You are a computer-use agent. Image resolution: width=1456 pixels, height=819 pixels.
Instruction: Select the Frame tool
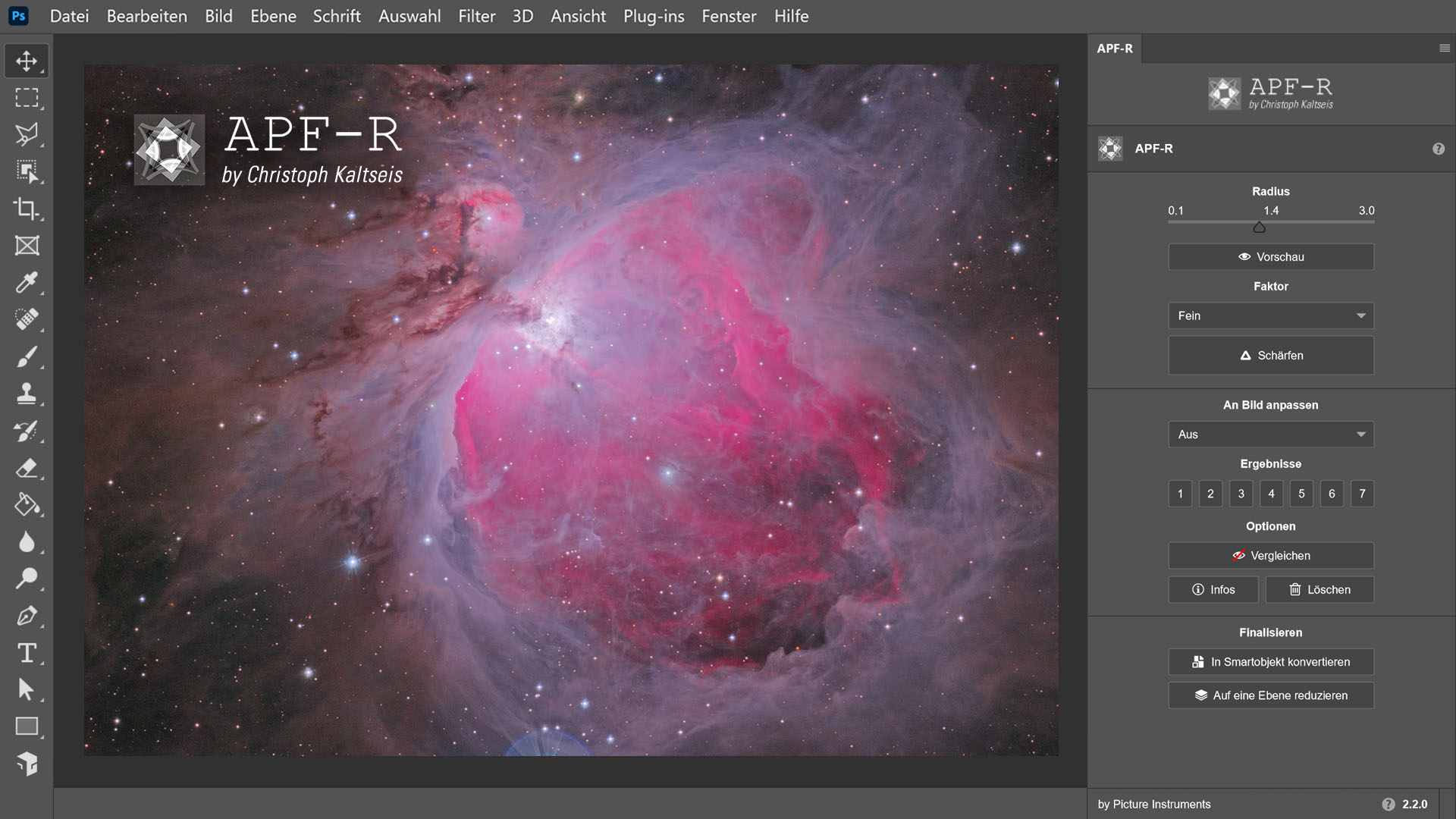pos(27,246)
